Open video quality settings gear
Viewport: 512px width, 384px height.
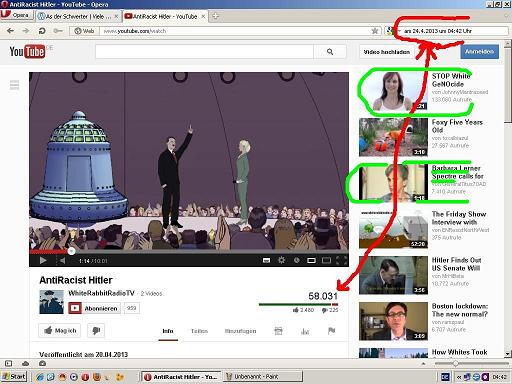pyautogui.click(x=282, y=260)
